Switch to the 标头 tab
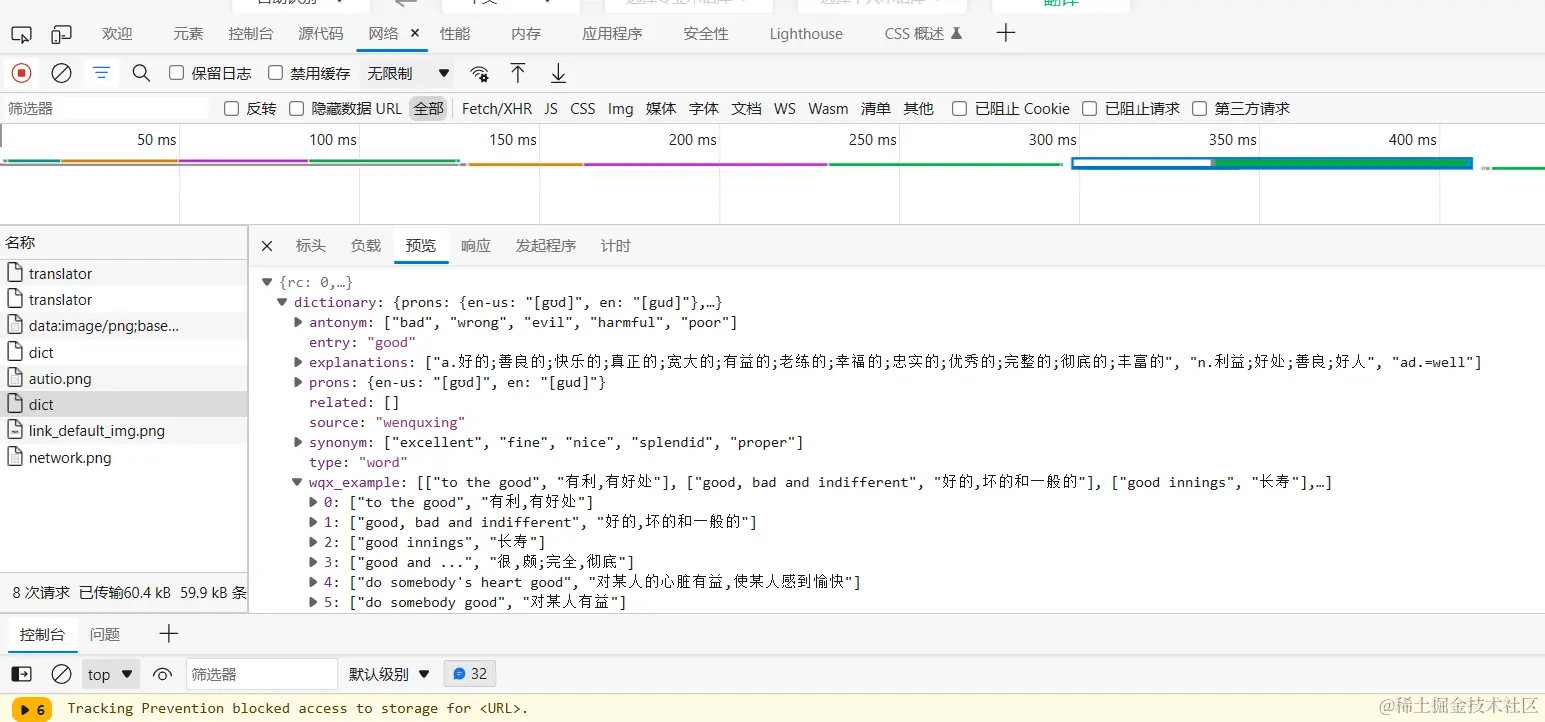This screenshot has height=722, width=1545. (x=311, y=246)
